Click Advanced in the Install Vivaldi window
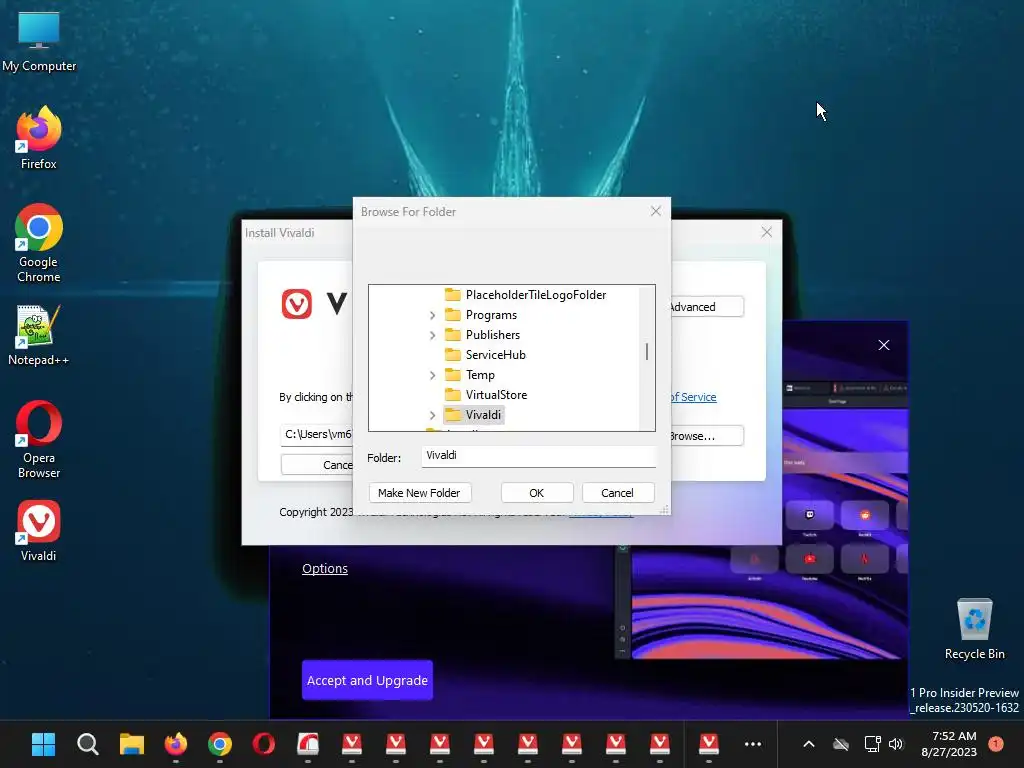The image size is (1024, 768). click(707, 307)
